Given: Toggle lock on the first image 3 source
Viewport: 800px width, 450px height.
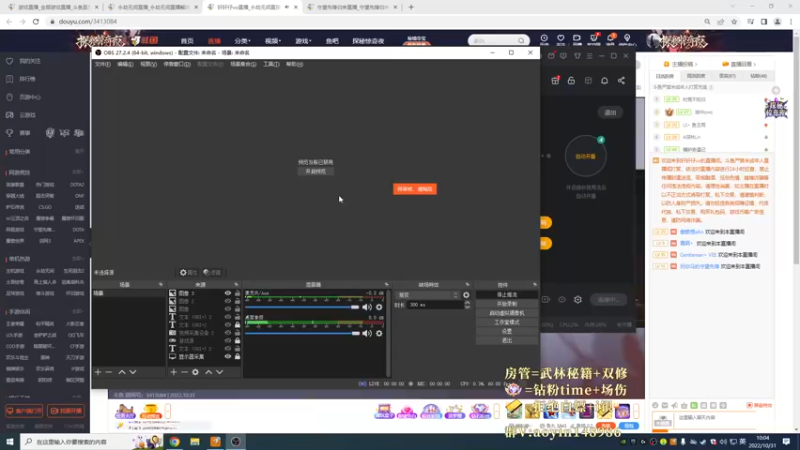Looking at the screenshot, I should point(237,293).
